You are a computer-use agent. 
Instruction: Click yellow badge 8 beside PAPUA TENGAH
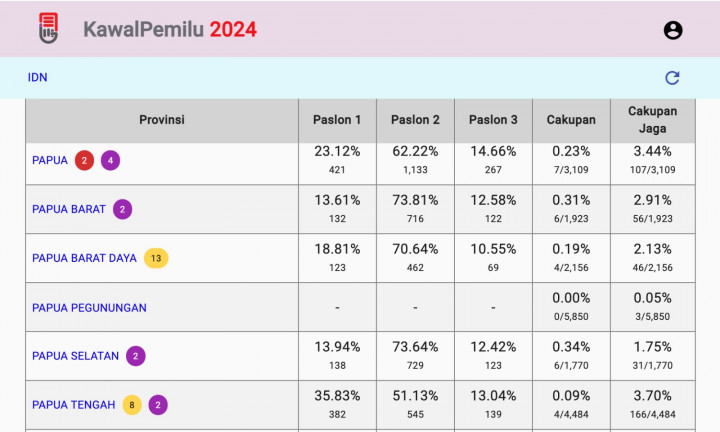click(x=132, y=405)
